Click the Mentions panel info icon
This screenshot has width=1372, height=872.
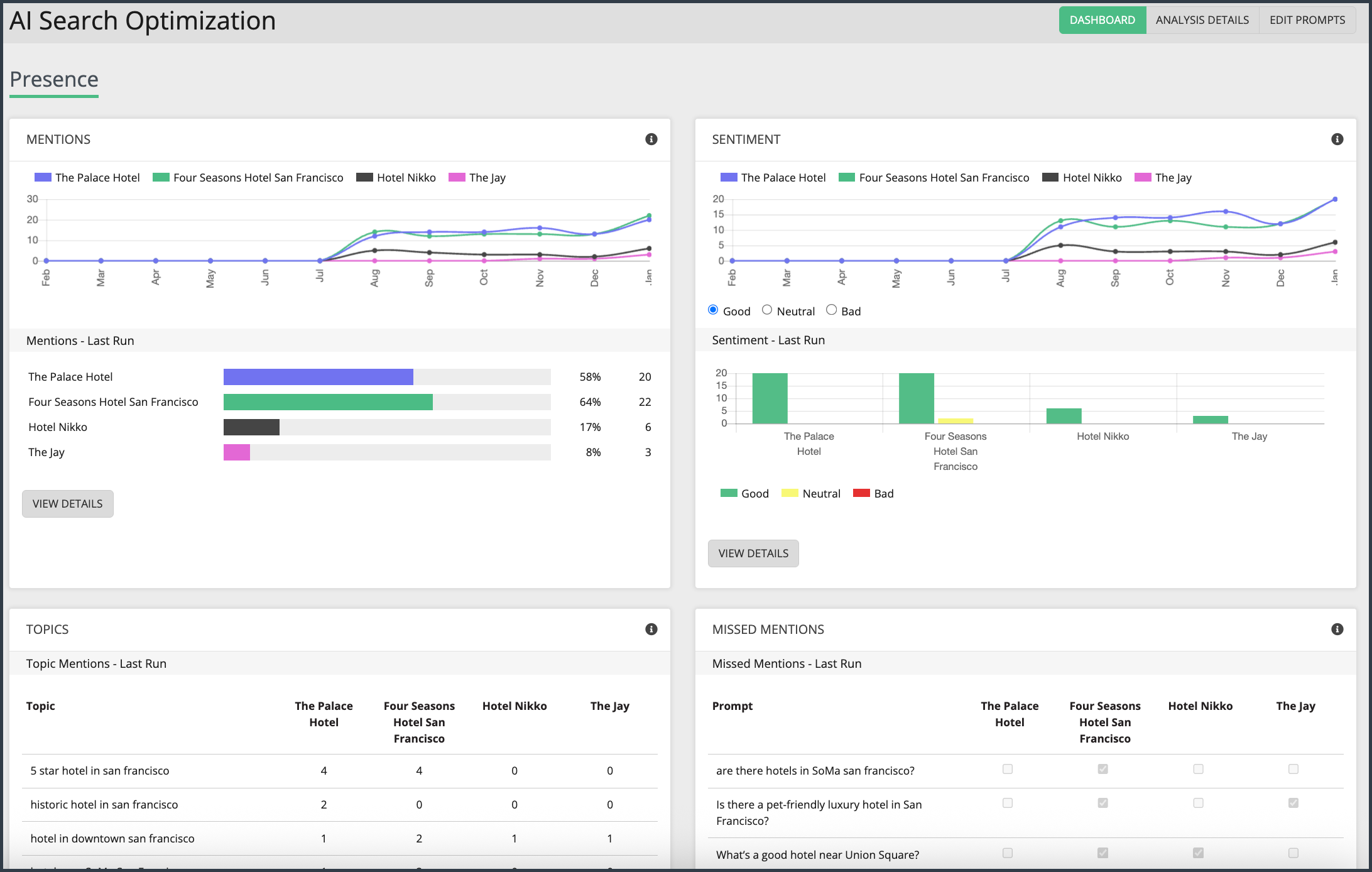click(651, 139)
